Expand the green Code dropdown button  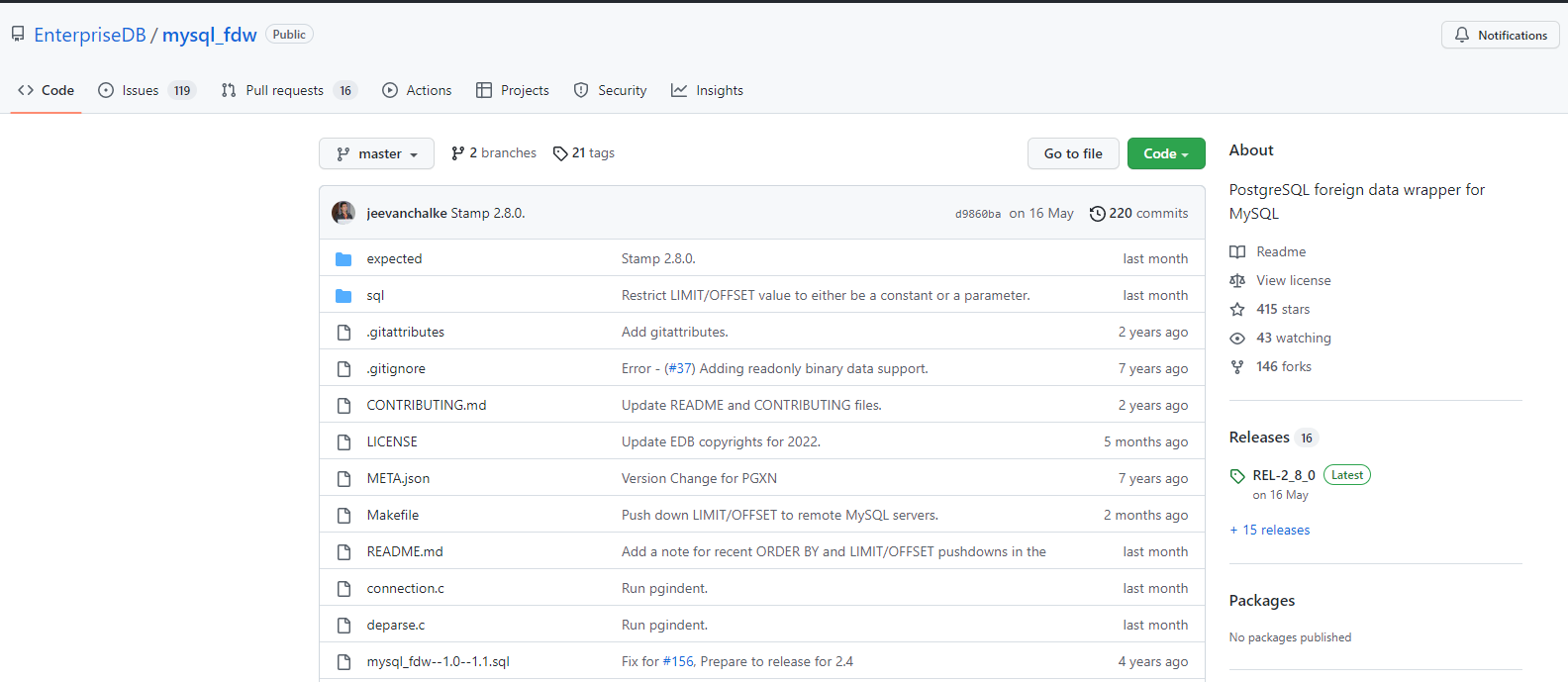[x=1166, y=153]
